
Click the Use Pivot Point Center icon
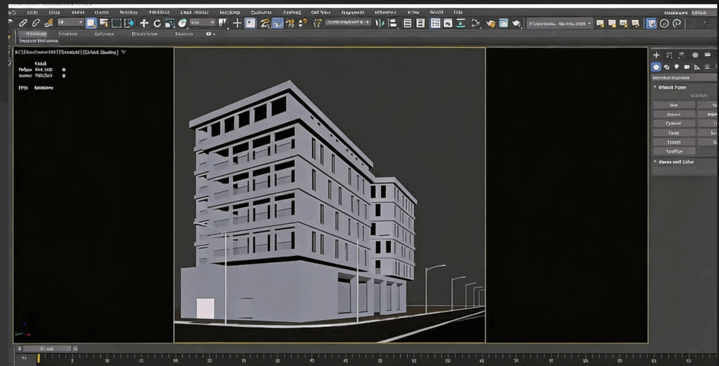pos(223,23)
